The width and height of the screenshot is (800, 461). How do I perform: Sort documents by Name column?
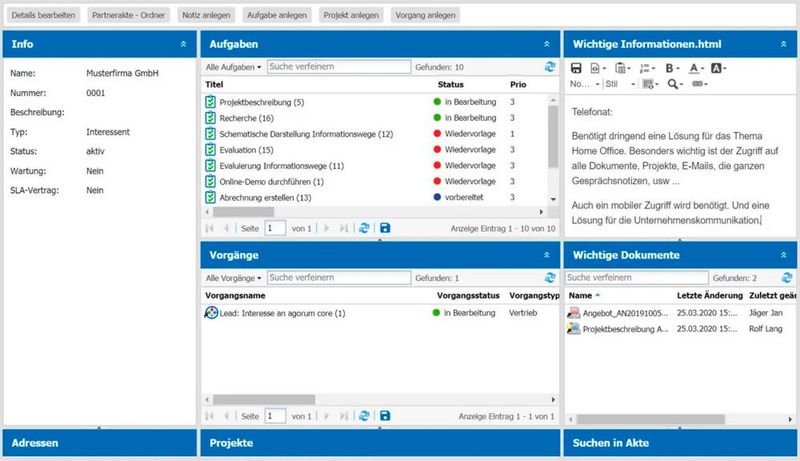(x=581, y=295)
